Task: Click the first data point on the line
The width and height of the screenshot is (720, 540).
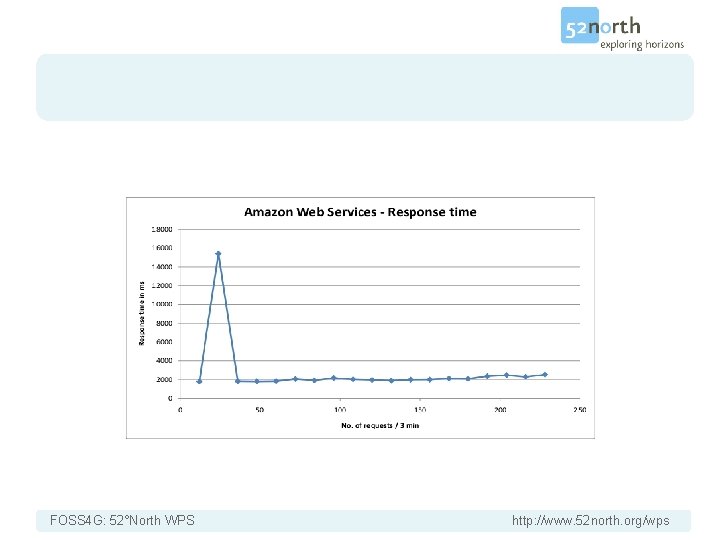Action: coord(199,381)
